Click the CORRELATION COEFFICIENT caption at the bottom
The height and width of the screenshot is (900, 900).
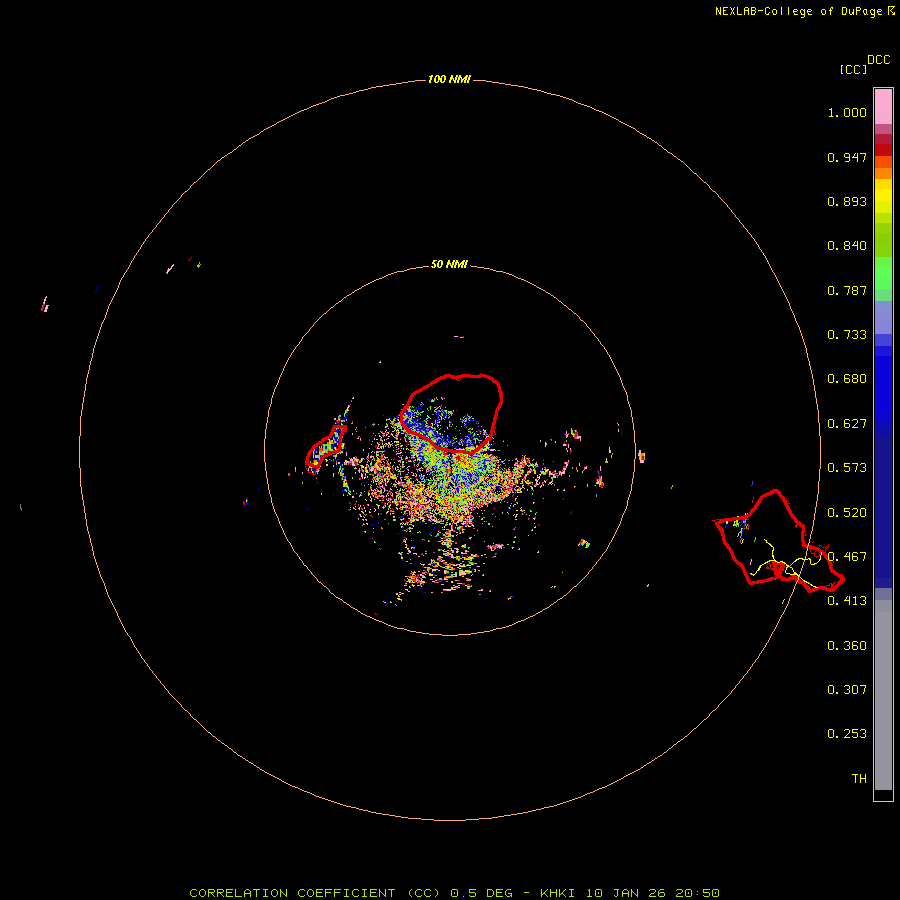point(454,893)
